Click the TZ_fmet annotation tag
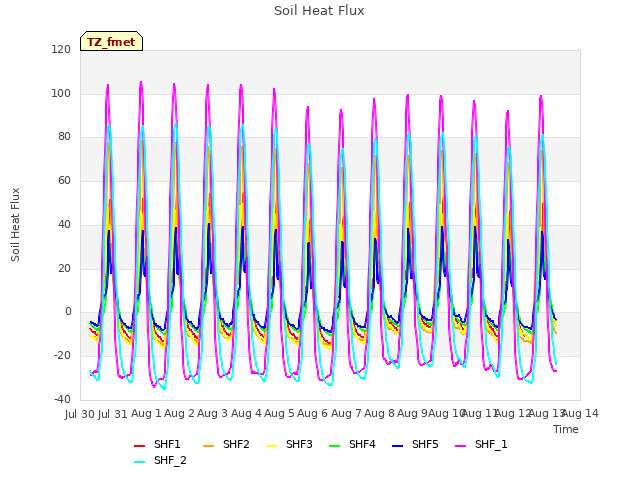This screenshot has height=480, width=640. 111,41
